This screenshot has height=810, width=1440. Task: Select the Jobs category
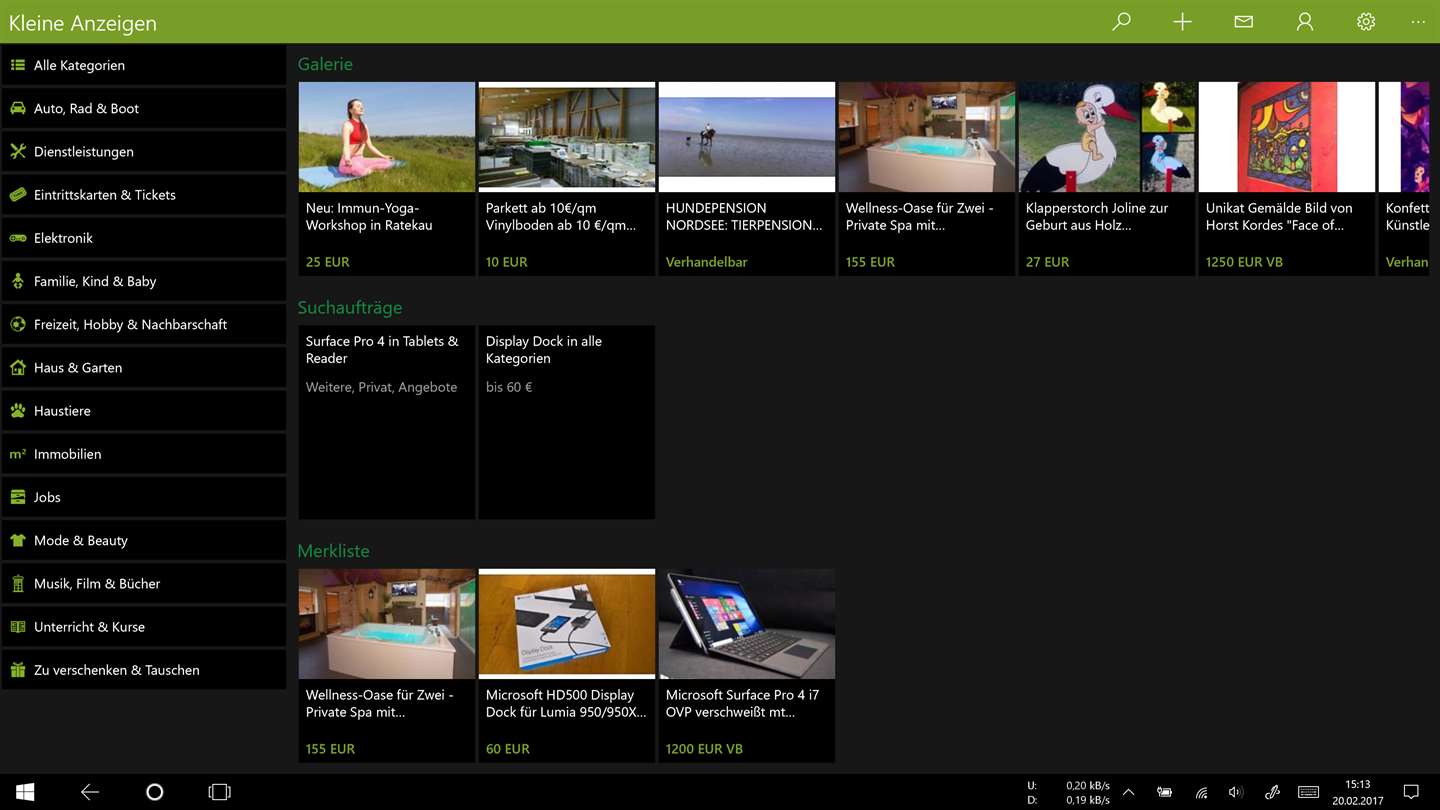tap(144, 497)
